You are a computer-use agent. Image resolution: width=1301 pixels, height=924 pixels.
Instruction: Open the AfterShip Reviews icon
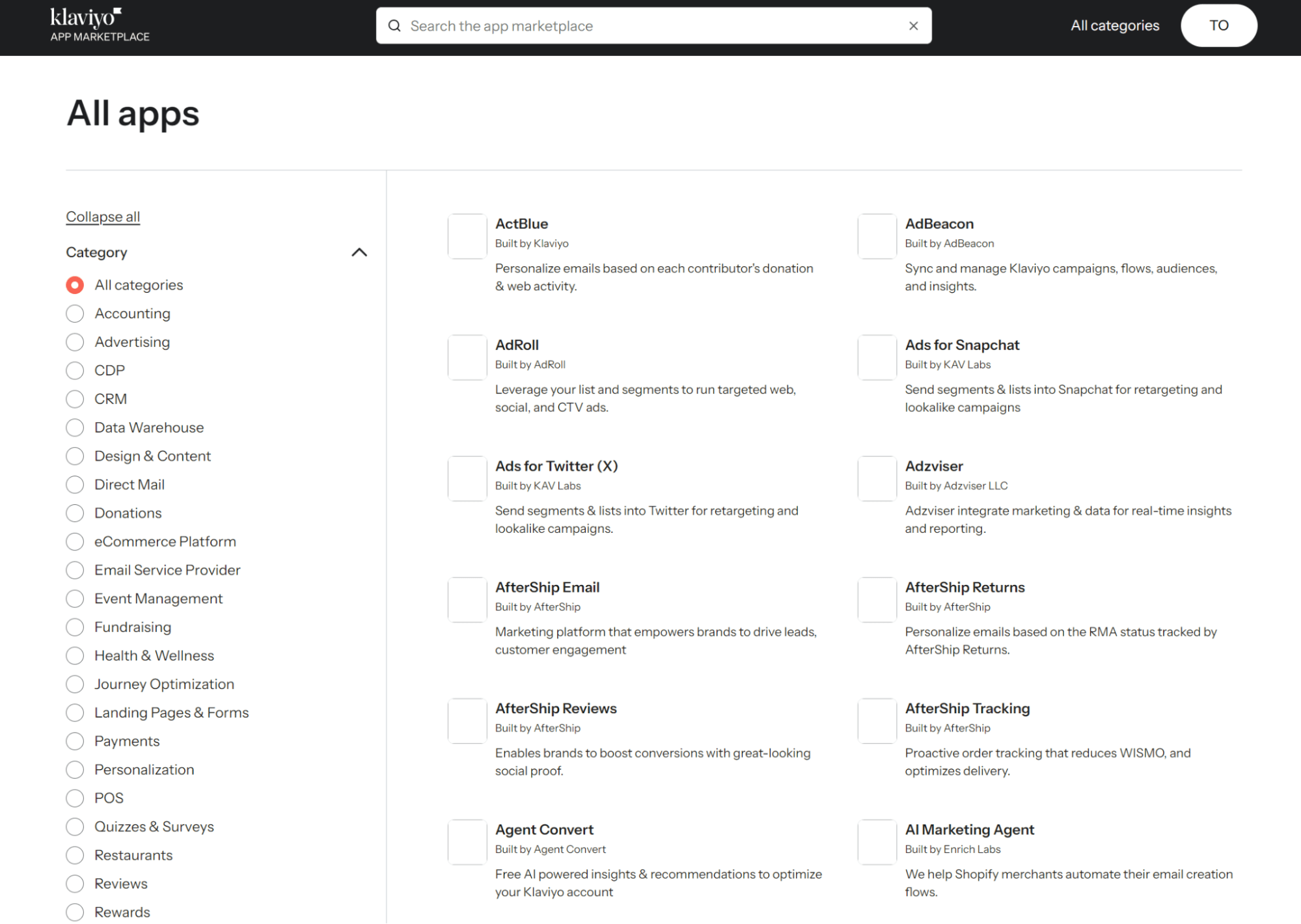coord(467,720)
